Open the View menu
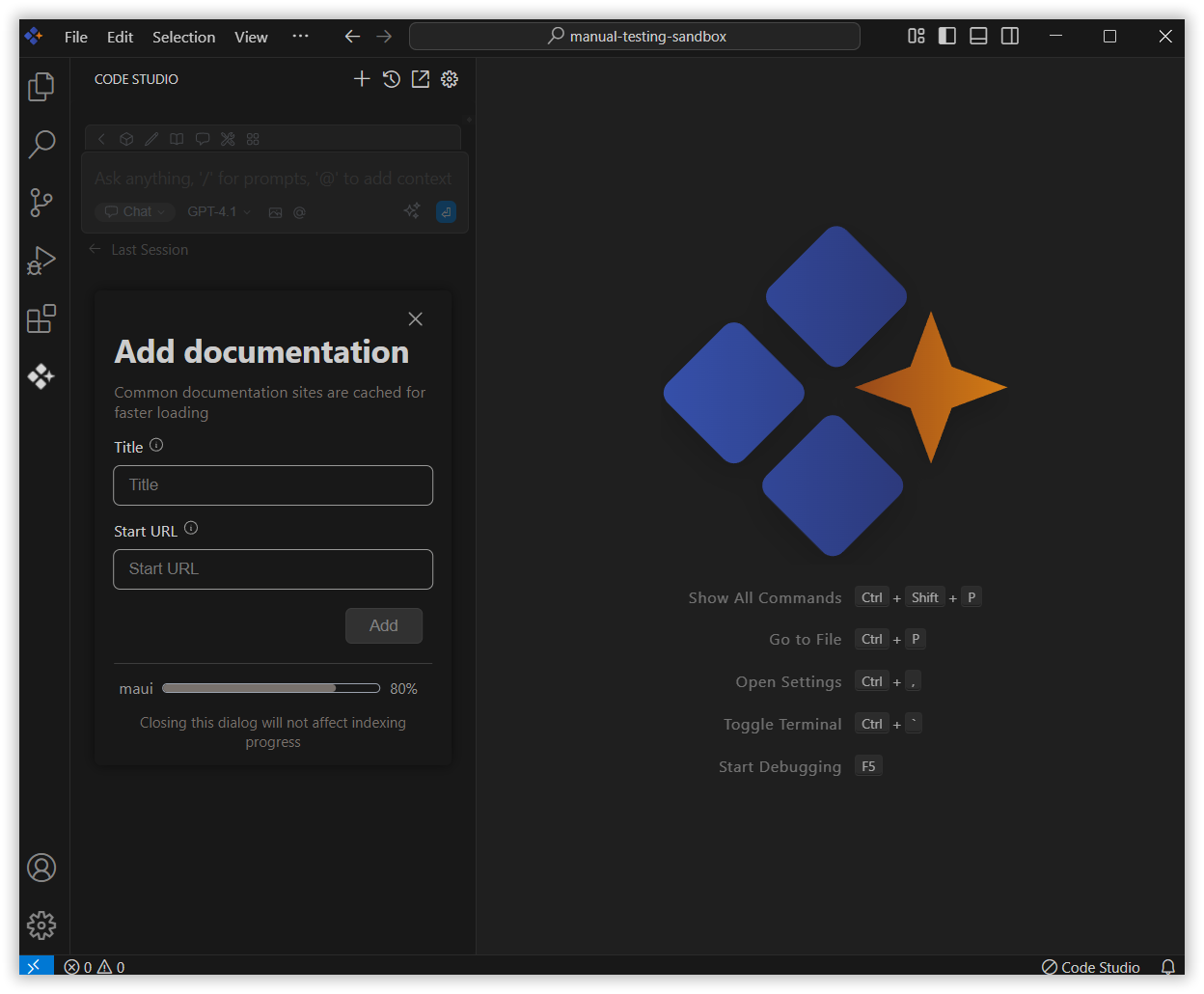The width and height of the screenshot is (1204, 994). point(251,37)
